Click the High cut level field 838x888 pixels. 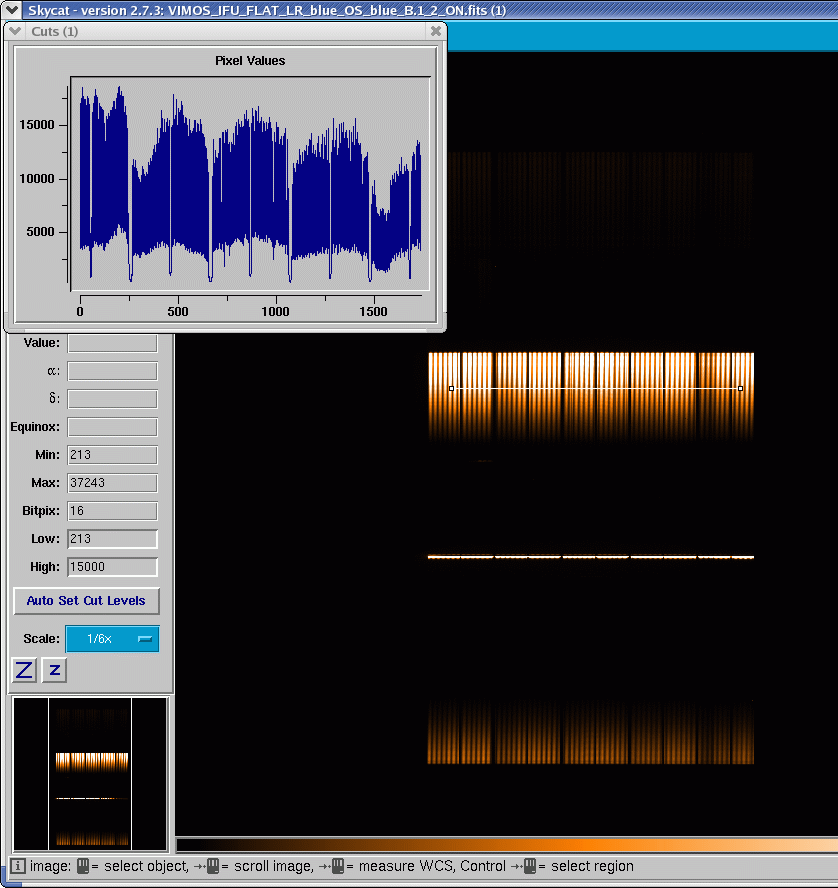[112, 567]
